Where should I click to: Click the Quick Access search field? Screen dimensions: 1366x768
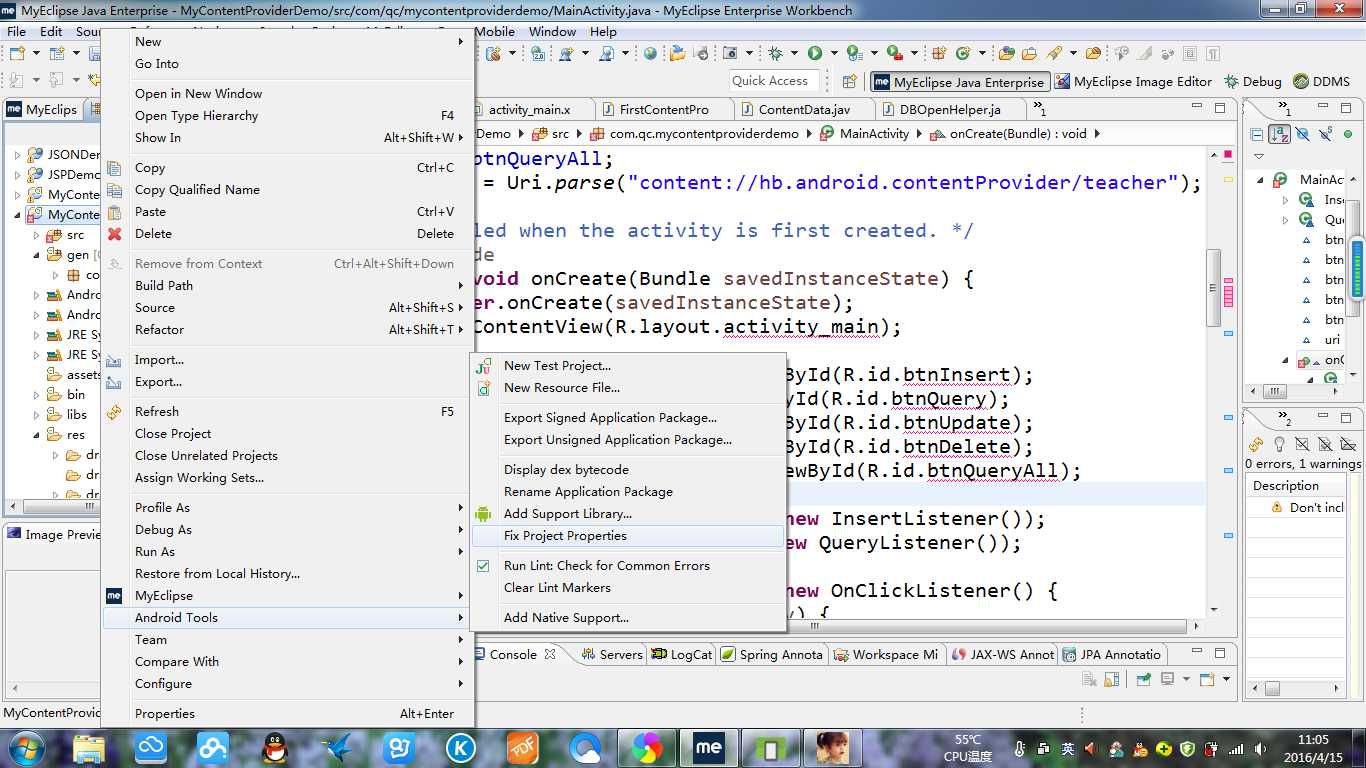tap(774, 81)
